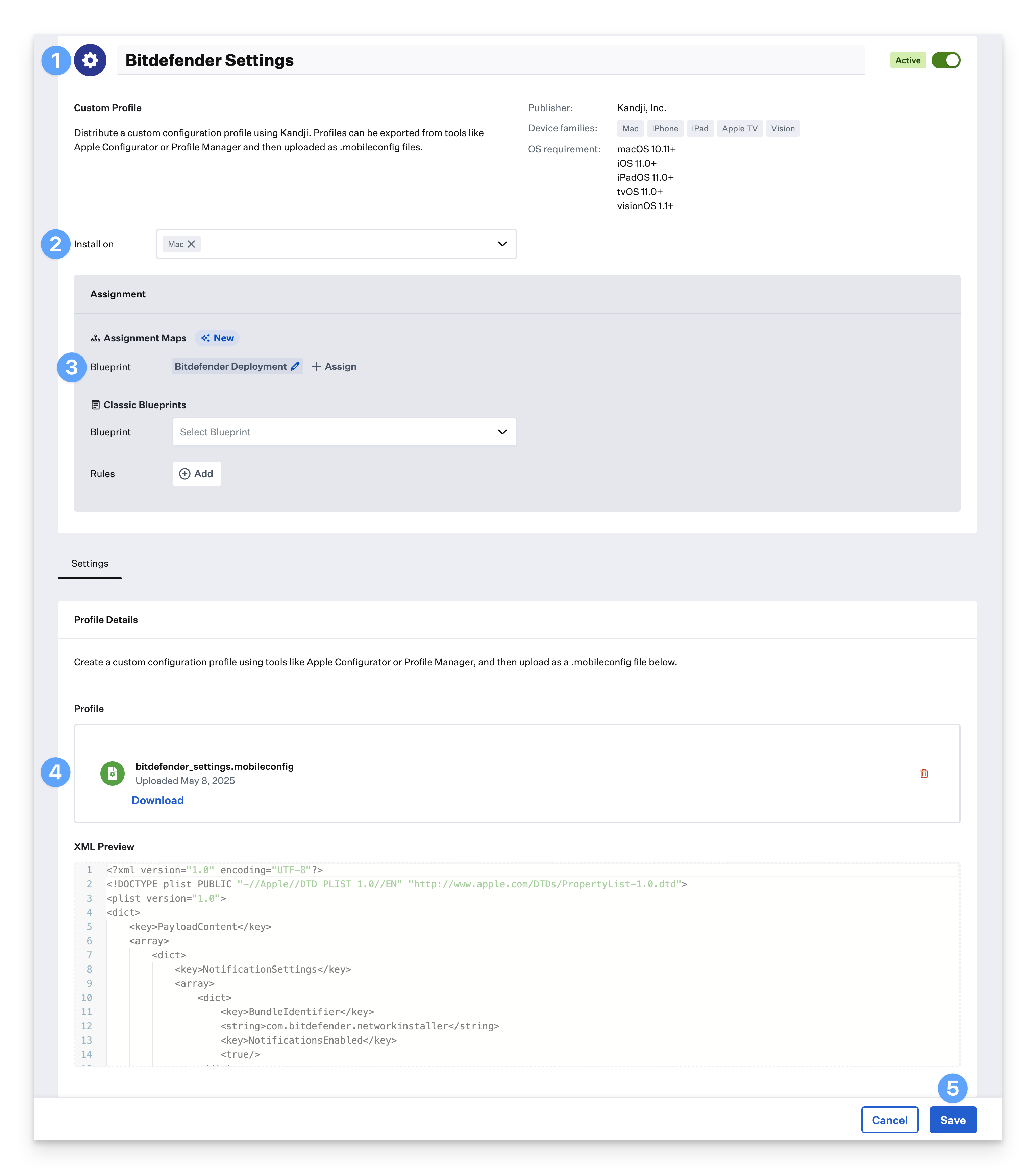Viewport: 1036px width, 1174px height.
Task: Click the plus icon next to Assign
Action: (x=316, y=366)
